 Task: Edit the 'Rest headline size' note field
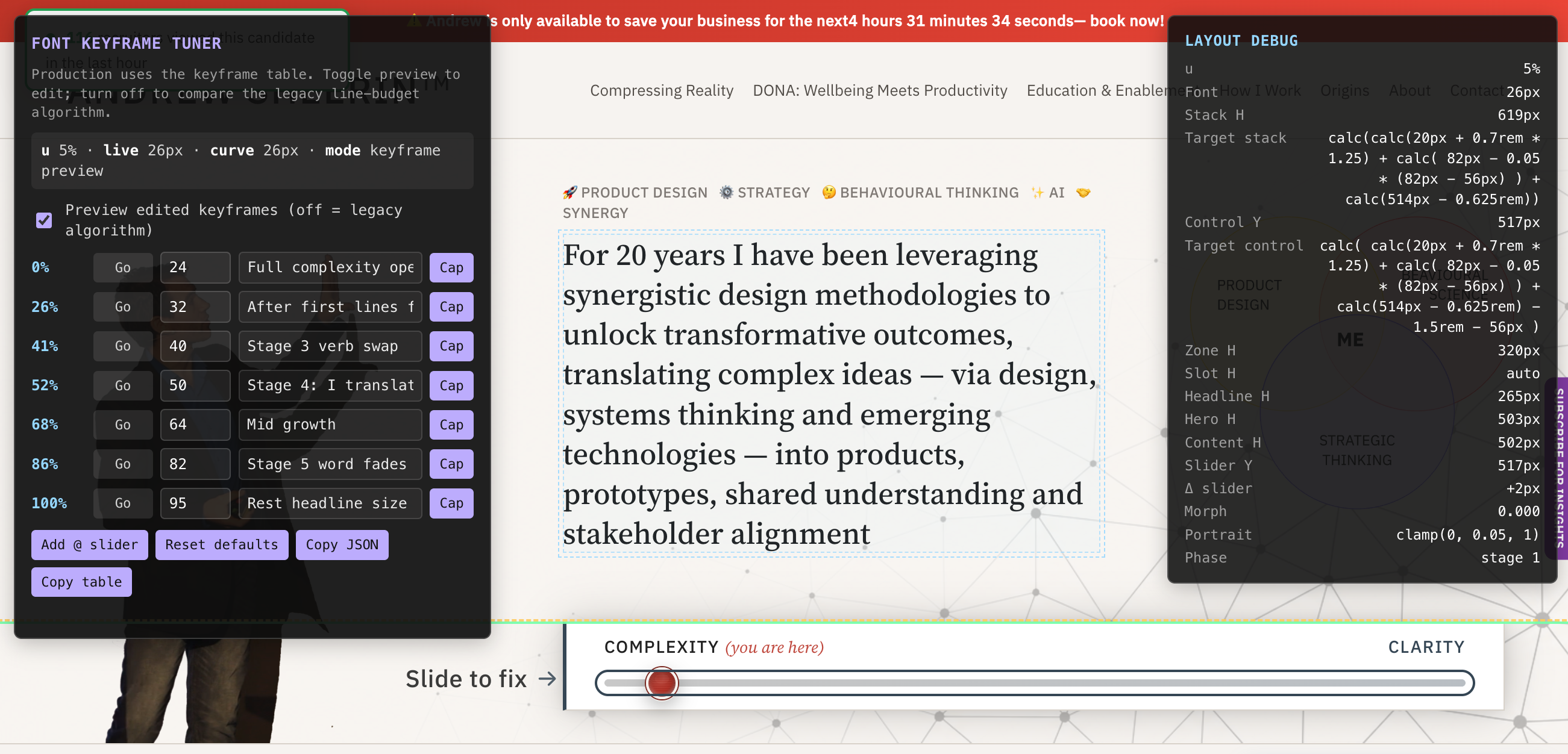coord(330,503)
